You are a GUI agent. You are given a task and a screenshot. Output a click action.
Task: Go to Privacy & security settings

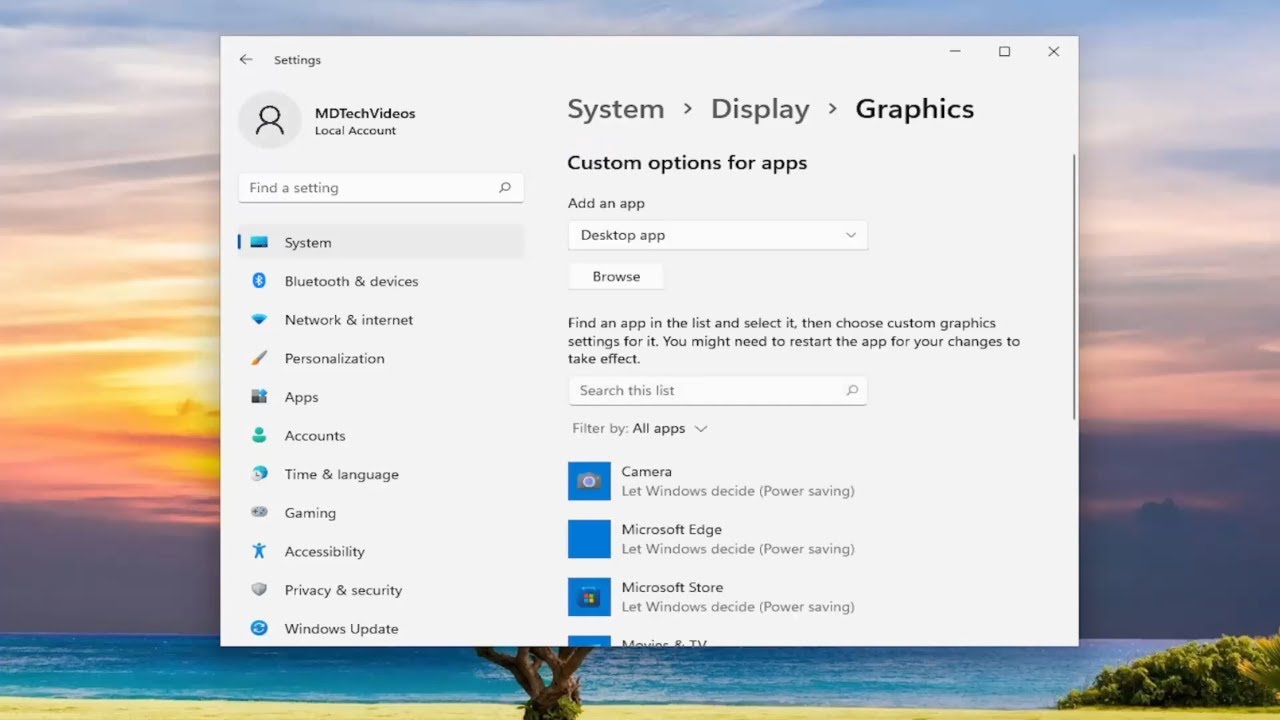click(381, 590)
